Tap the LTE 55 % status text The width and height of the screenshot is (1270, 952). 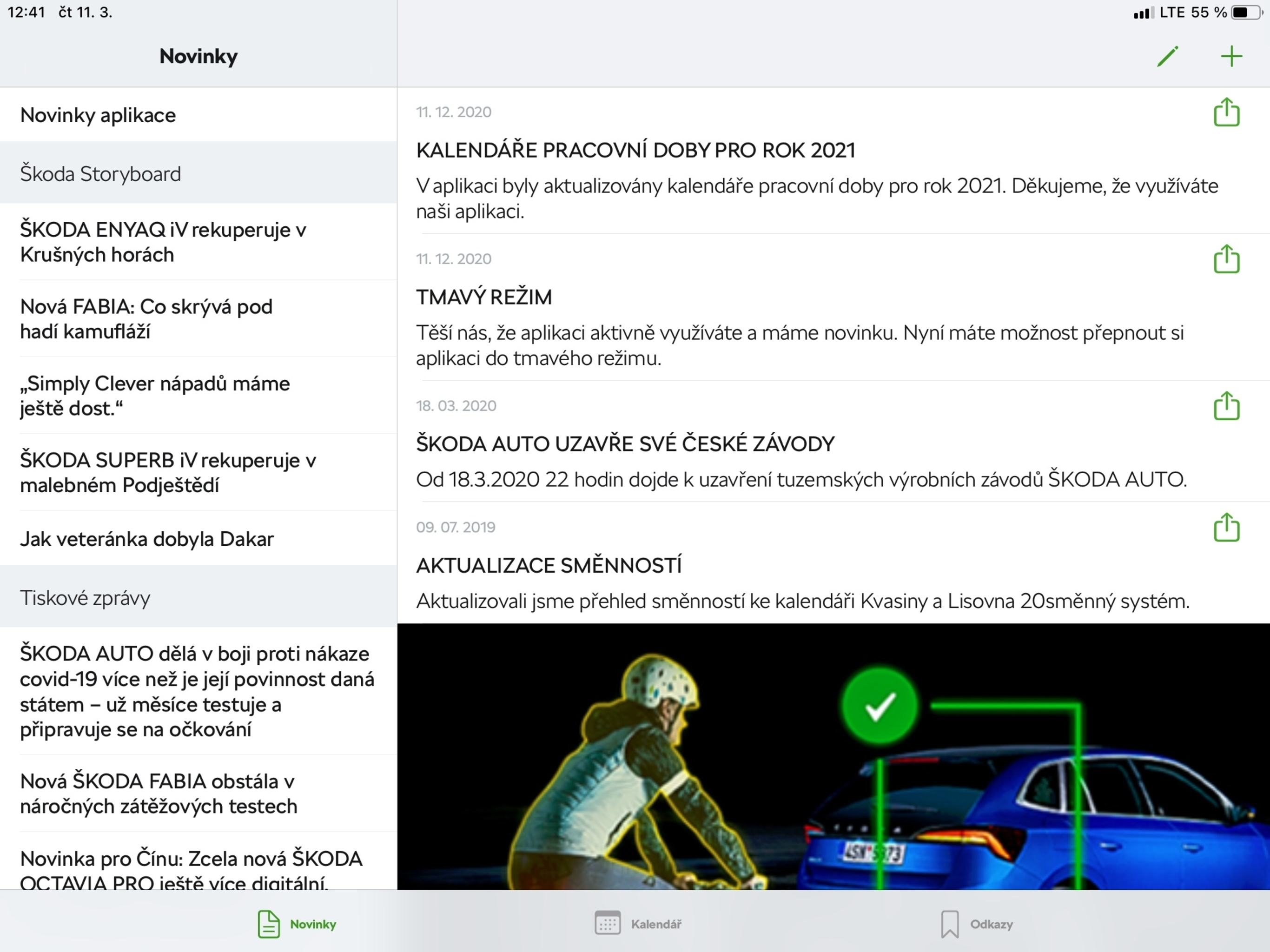(x=1193, y=12)
